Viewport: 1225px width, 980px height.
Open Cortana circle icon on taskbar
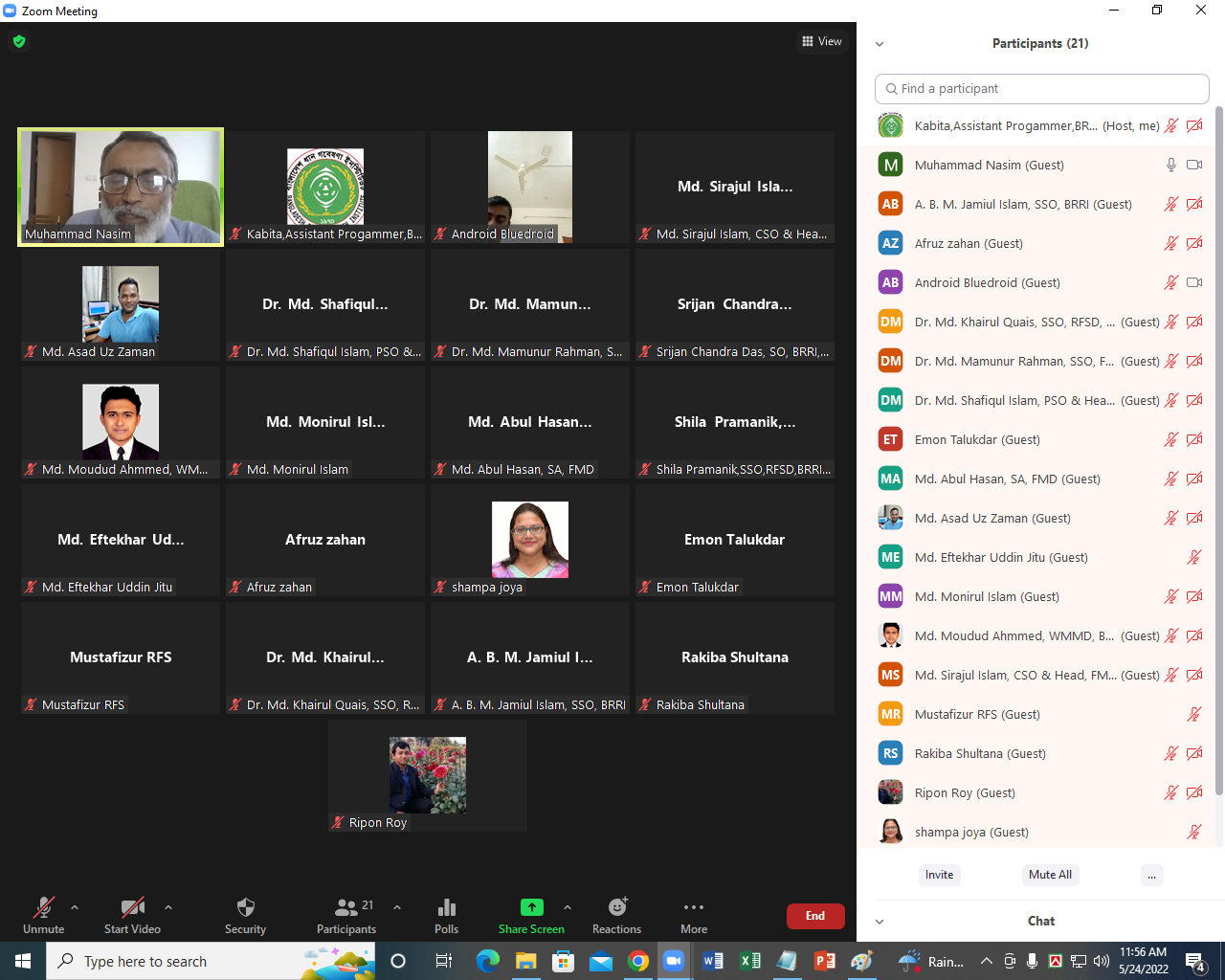pyautogui.click(x=398, y=961)
